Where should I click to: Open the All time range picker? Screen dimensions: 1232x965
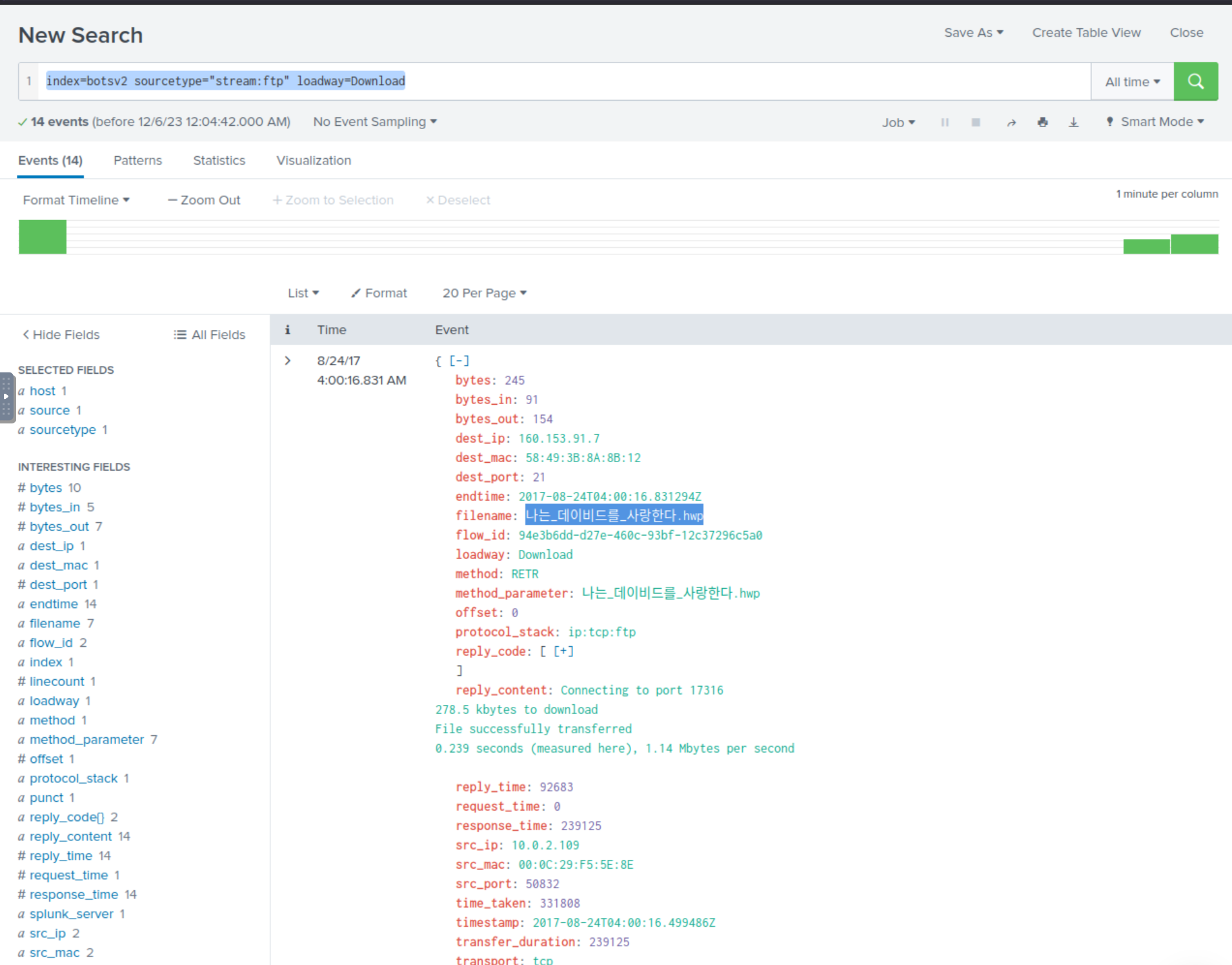[1132, 81]
